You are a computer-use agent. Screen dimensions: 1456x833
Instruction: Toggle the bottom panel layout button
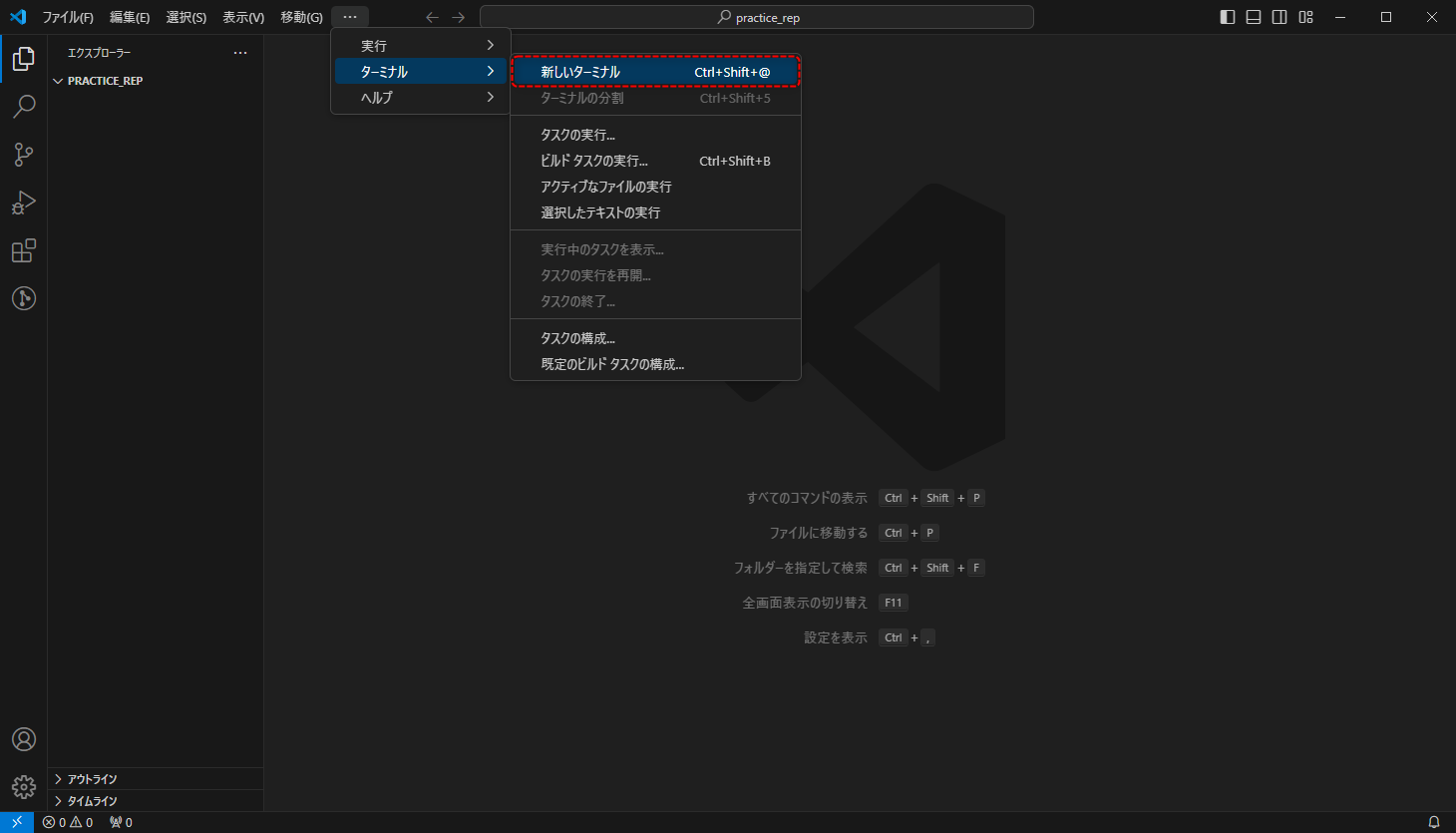coord(1254,17)
